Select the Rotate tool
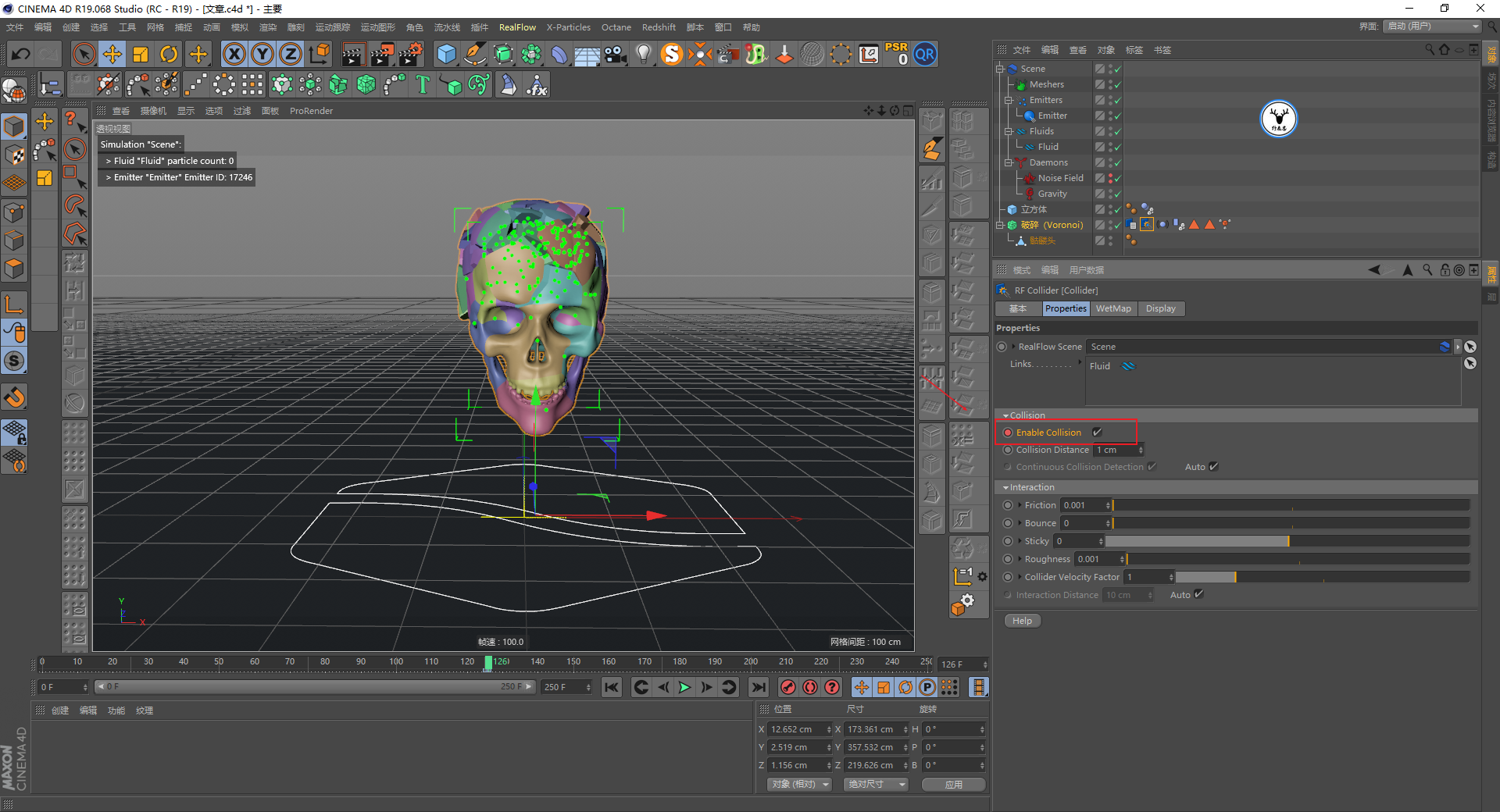Viewport: 1500px width, 812px height. (x=169, y=55)
